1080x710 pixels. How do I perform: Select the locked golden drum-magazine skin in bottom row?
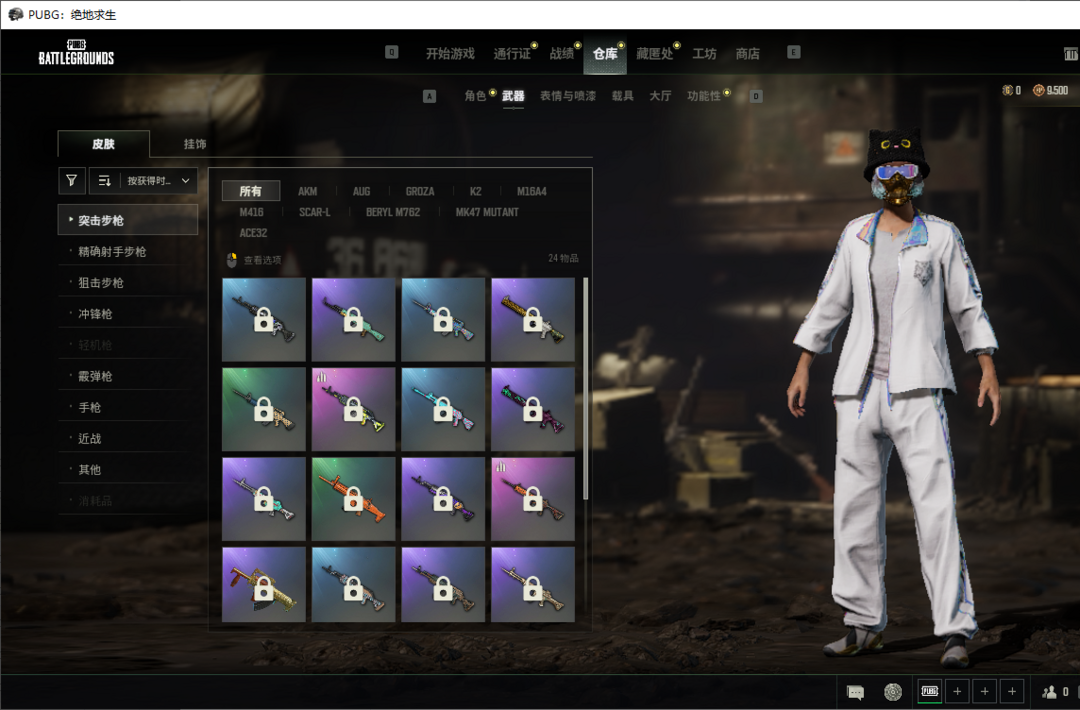click(x=264, y=585)
